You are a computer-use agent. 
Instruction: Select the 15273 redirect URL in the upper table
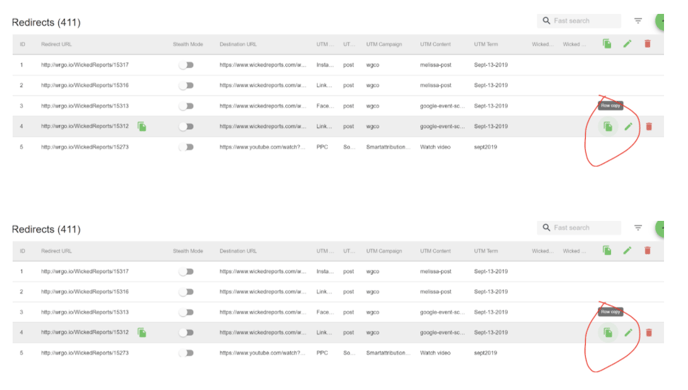[85, 147]
